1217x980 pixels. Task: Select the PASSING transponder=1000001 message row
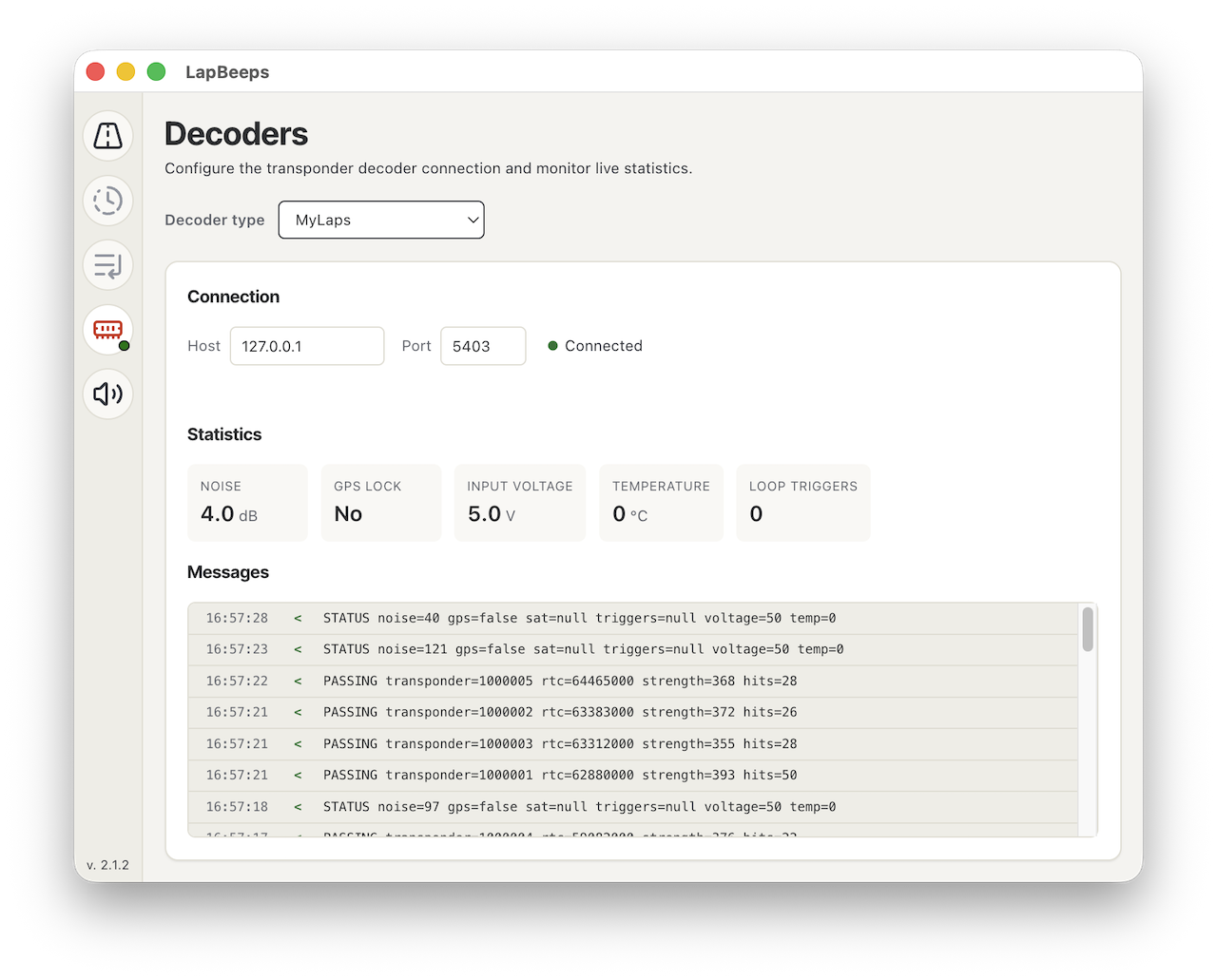[633, 776]
